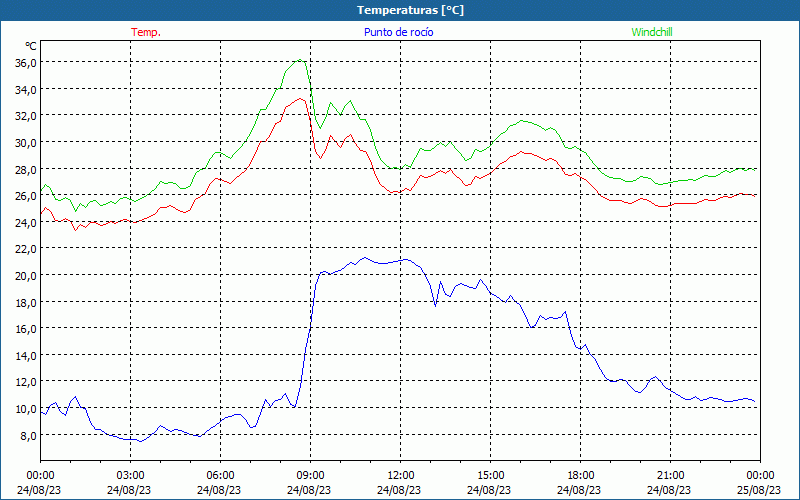Click the °C unit label on the axis
The image size is (800, 500).
[x=31, y=46]
